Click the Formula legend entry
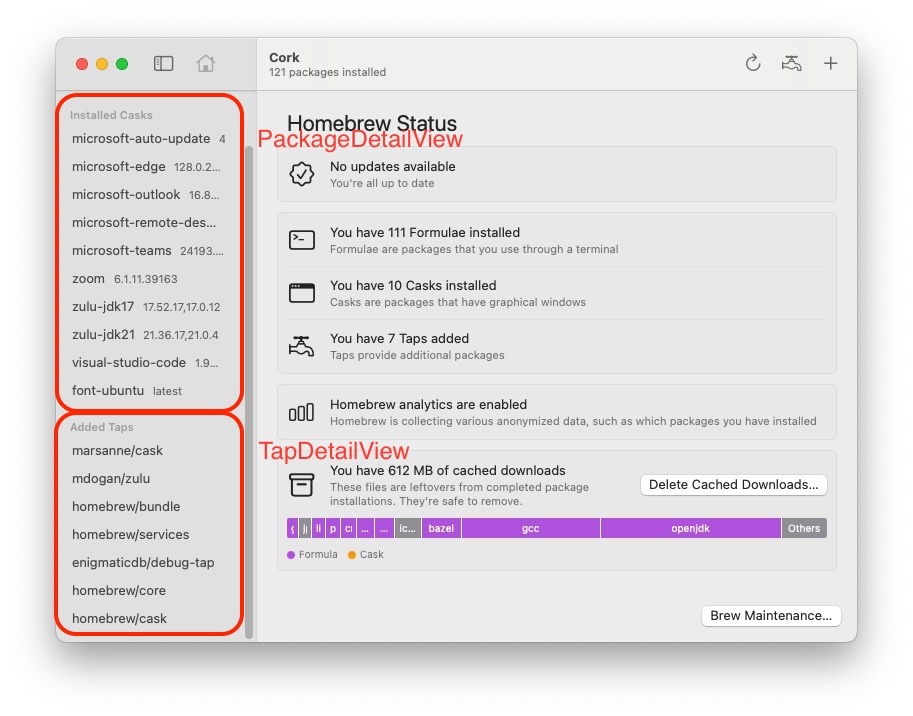 coord(312,555)
